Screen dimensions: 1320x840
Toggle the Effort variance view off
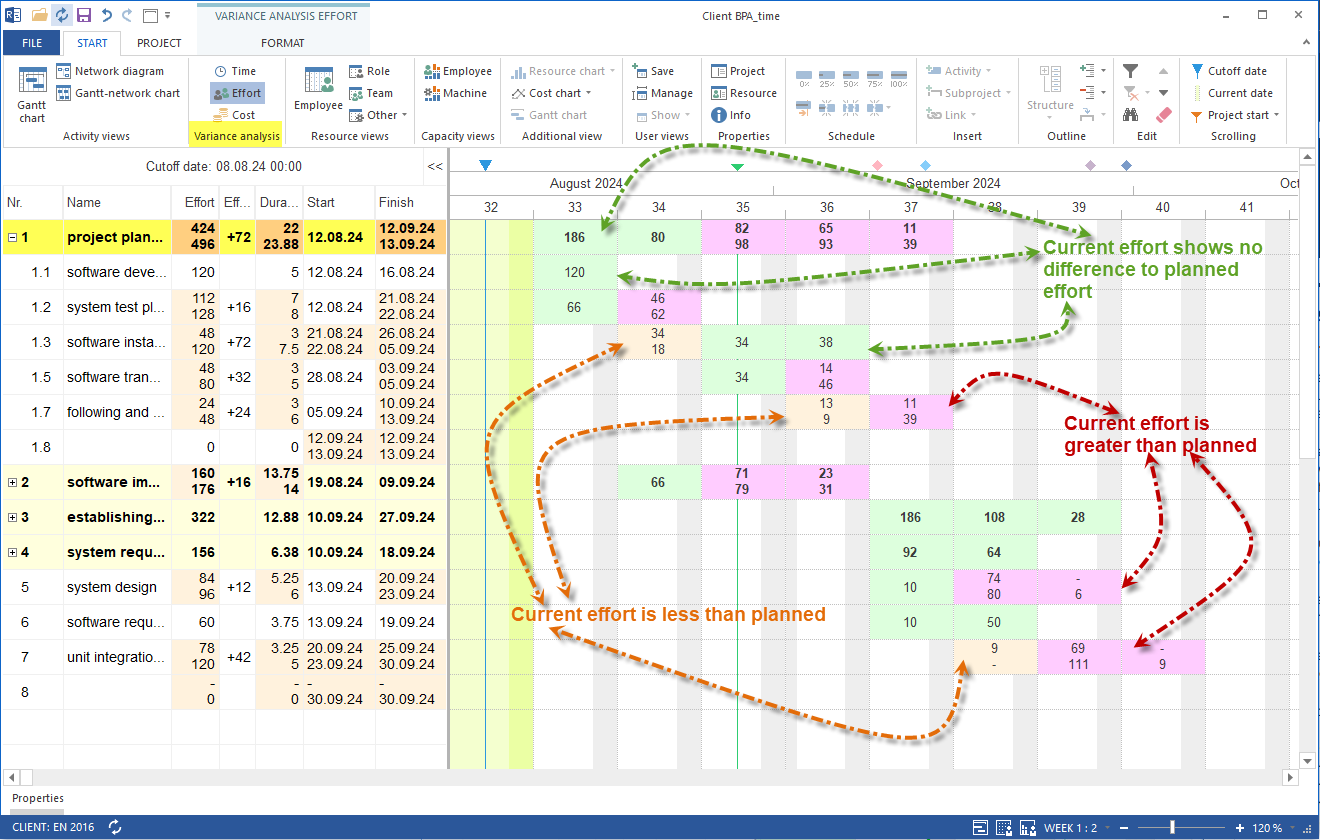(236, 91)
